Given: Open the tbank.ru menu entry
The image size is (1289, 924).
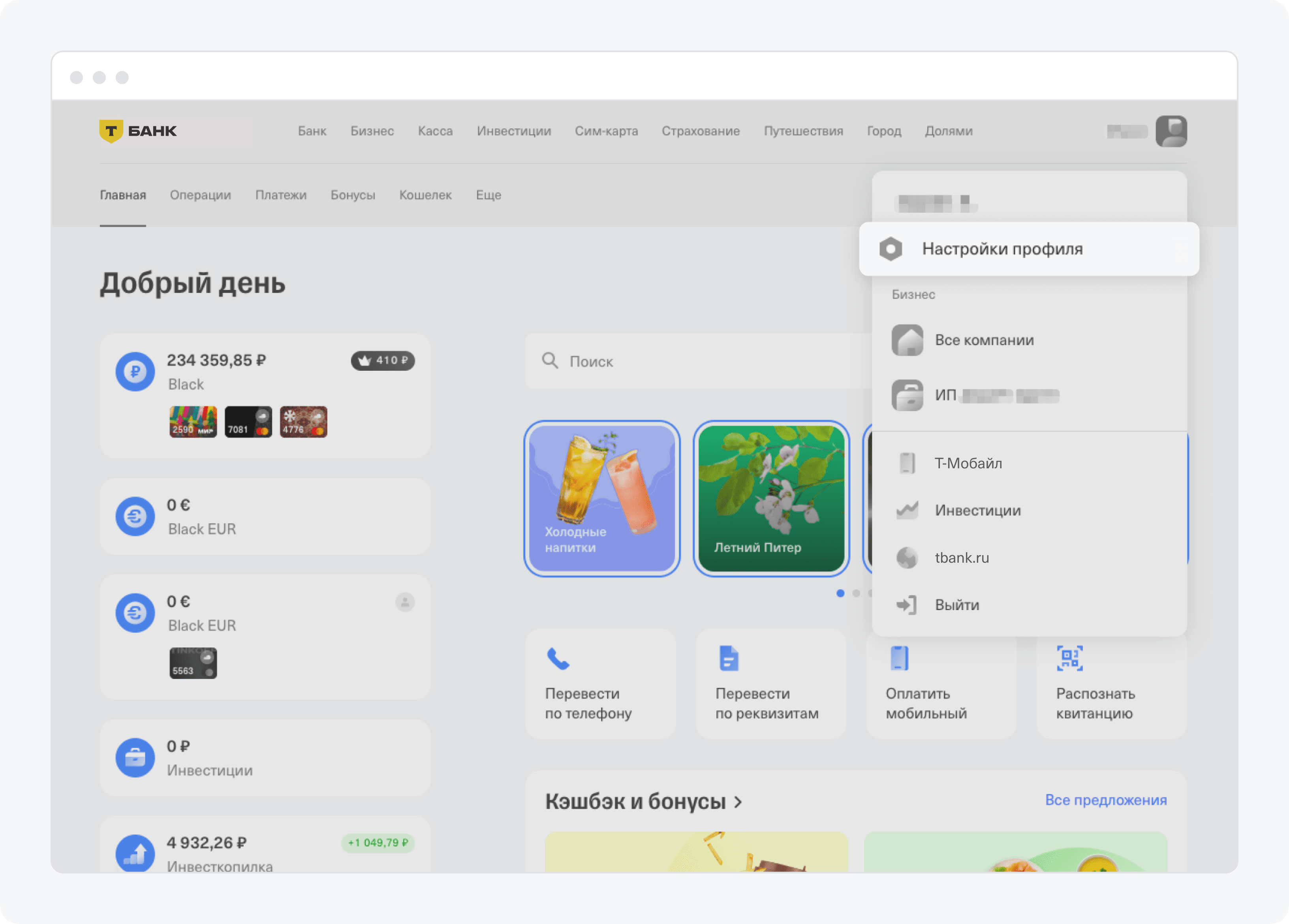Looking at the screenshot, I should click(x=1029, y=558).
